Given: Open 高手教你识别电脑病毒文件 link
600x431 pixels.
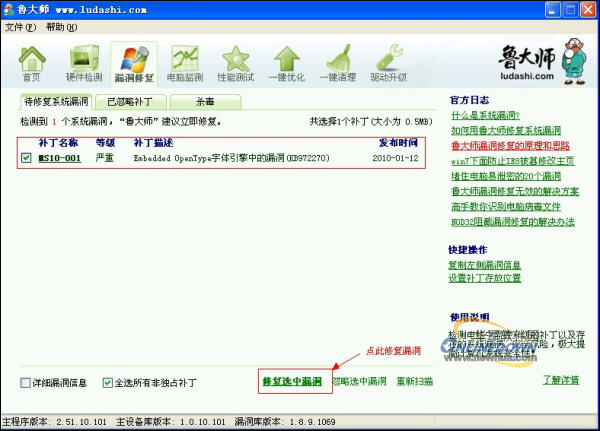Looking at the screenshot, I should click(x=506, y=207).
